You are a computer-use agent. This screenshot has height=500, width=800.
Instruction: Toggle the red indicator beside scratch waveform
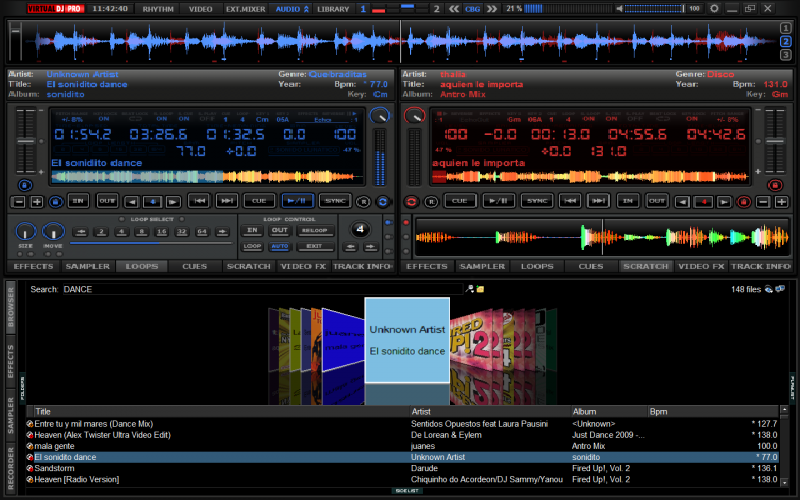(406, 222)
